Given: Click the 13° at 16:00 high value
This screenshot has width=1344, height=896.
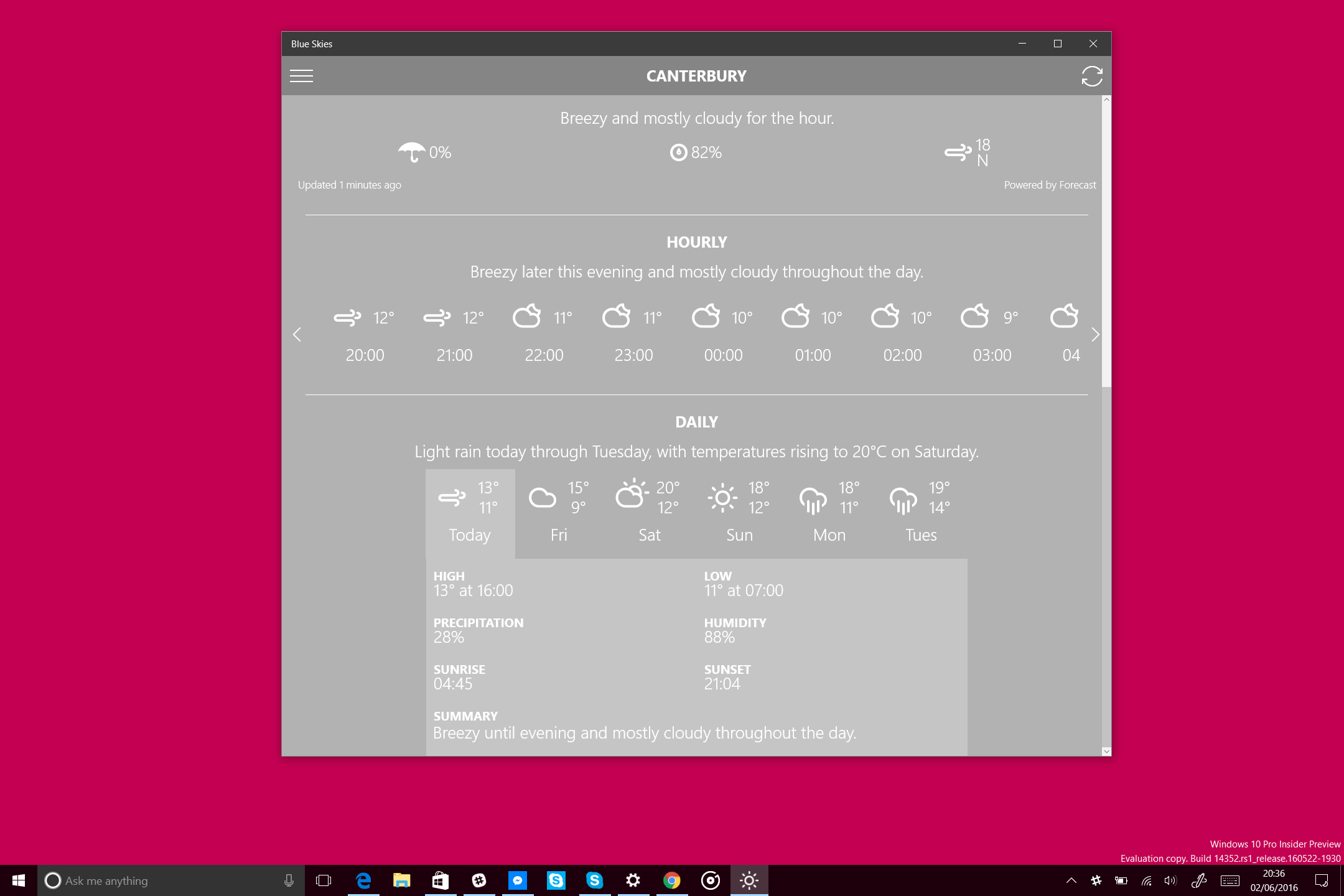Looking at the screenshot, I should click(x=474, y=590).
